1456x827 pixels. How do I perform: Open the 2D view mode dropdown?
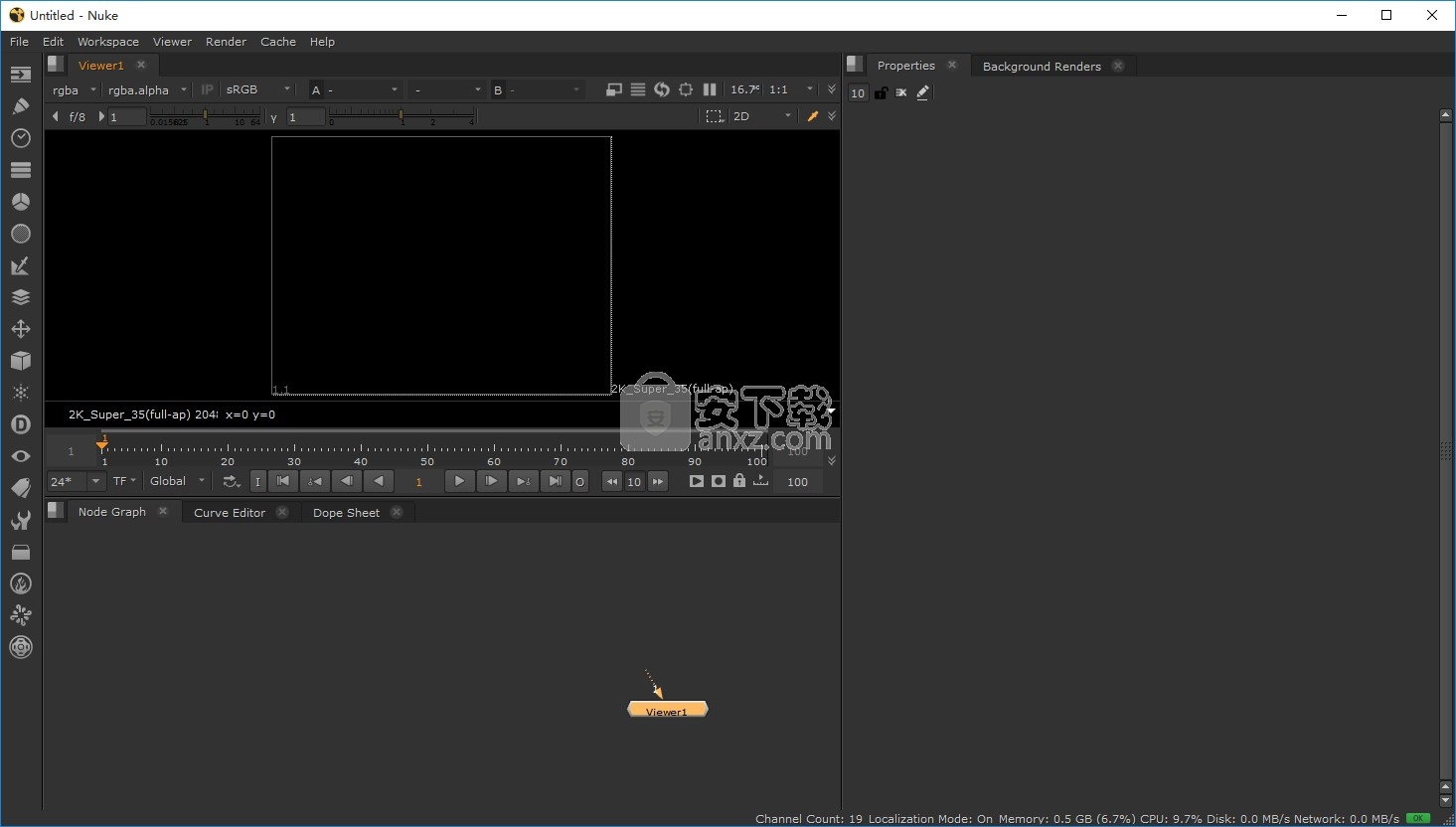(x=761, y=116)
